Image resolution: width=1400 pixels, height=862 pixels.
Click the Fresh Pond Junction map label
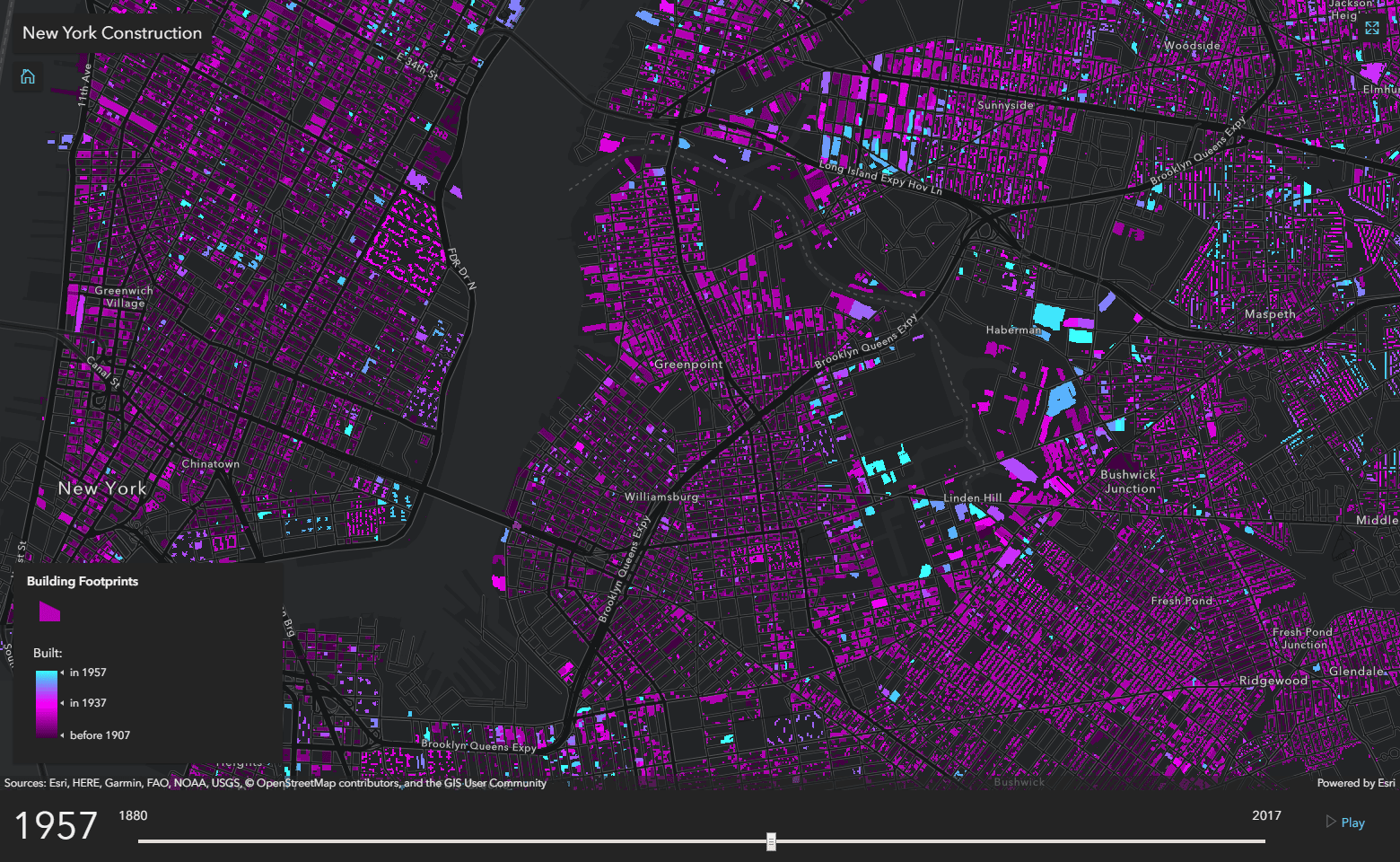pos(1303,638)
